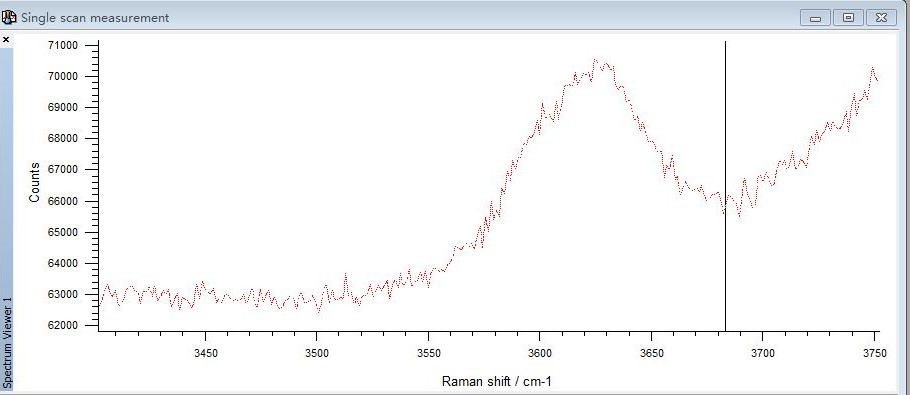910x395 pixels.
Task: Click the Single scan measurement title text
Action: click(x=95, y=18)
